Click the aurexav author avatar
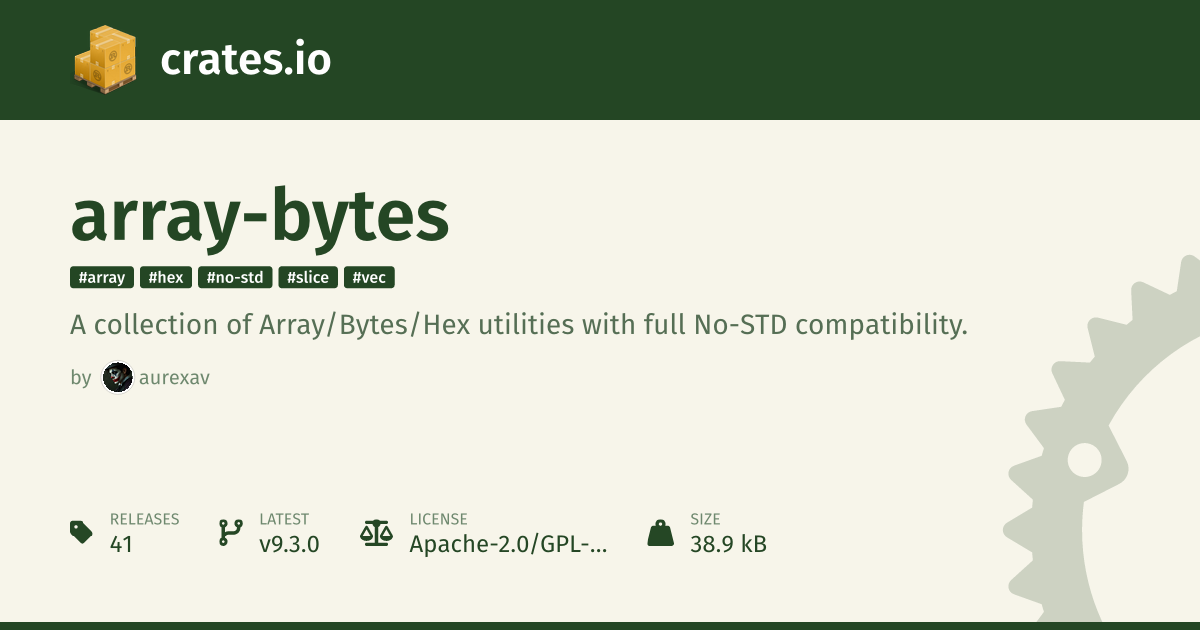 tap(117, 377)
